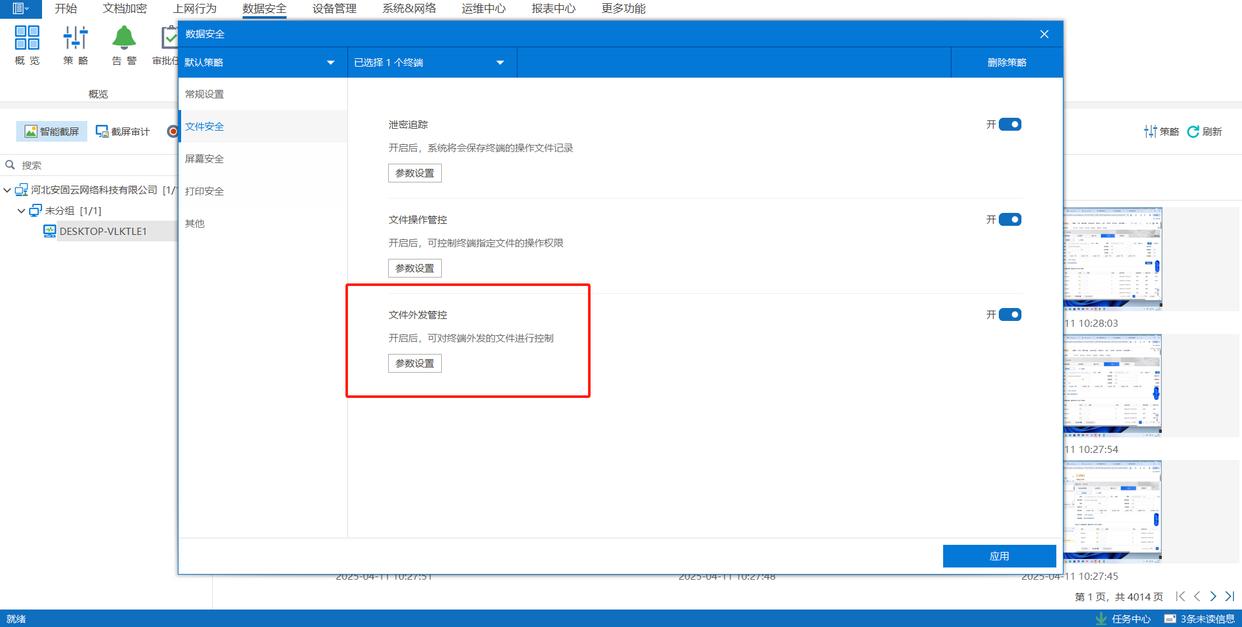Open the 开始 menu tab
This screenshot has height=627, width=1242.
tap(66, 8)
